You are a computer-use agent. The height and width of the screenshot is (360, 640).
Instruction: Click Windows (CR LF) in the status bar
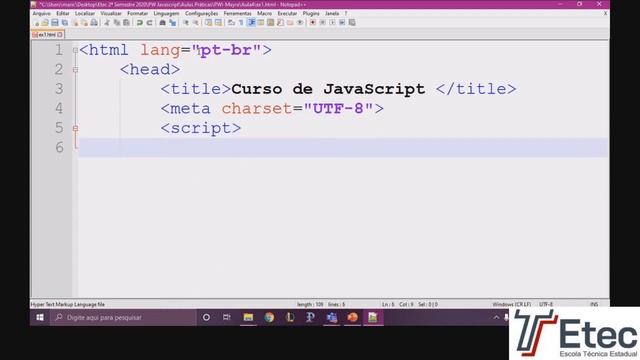tap(511, 304)
